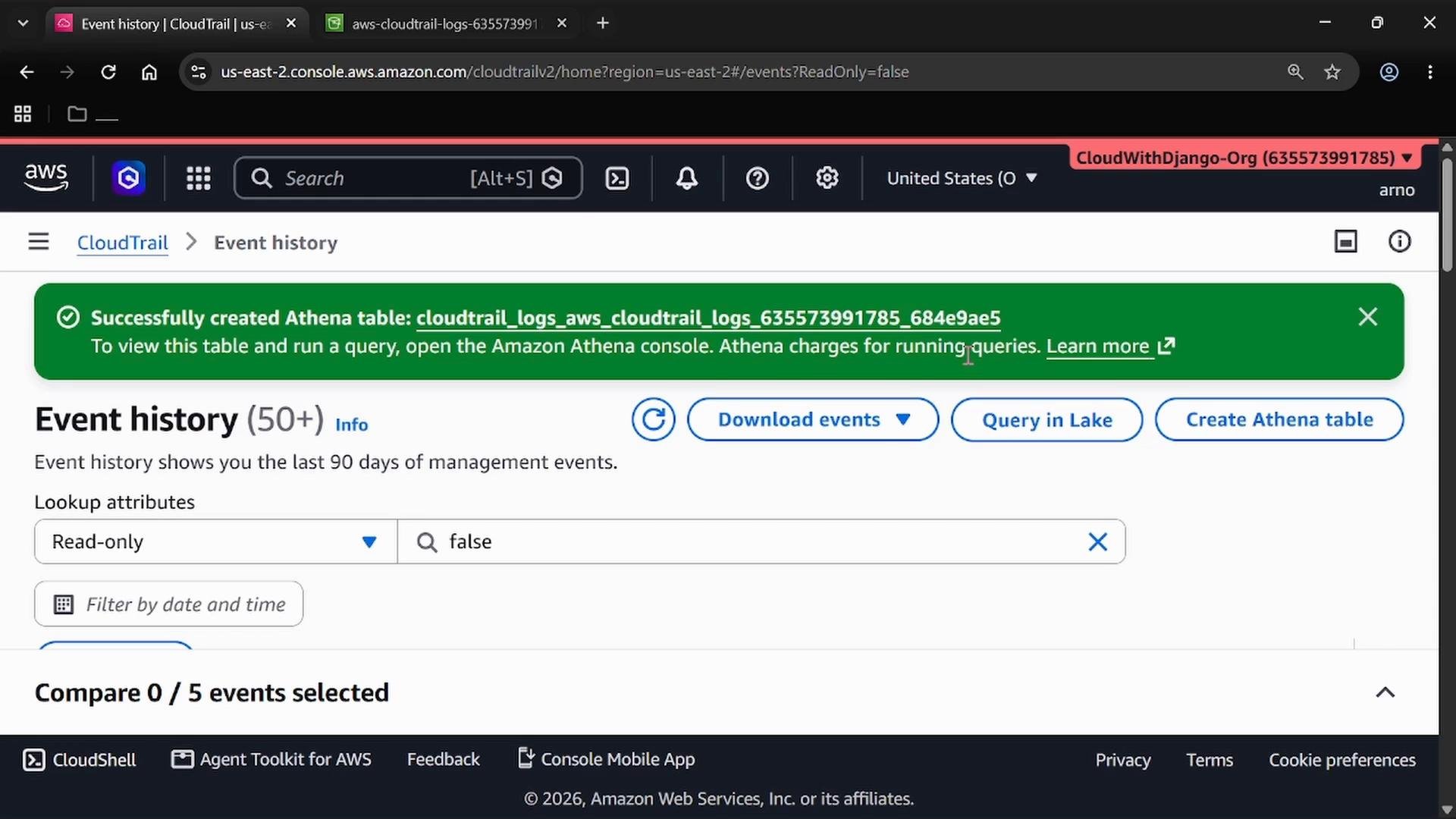
Task: Click the Query in Lake button
Action: 1047,419
